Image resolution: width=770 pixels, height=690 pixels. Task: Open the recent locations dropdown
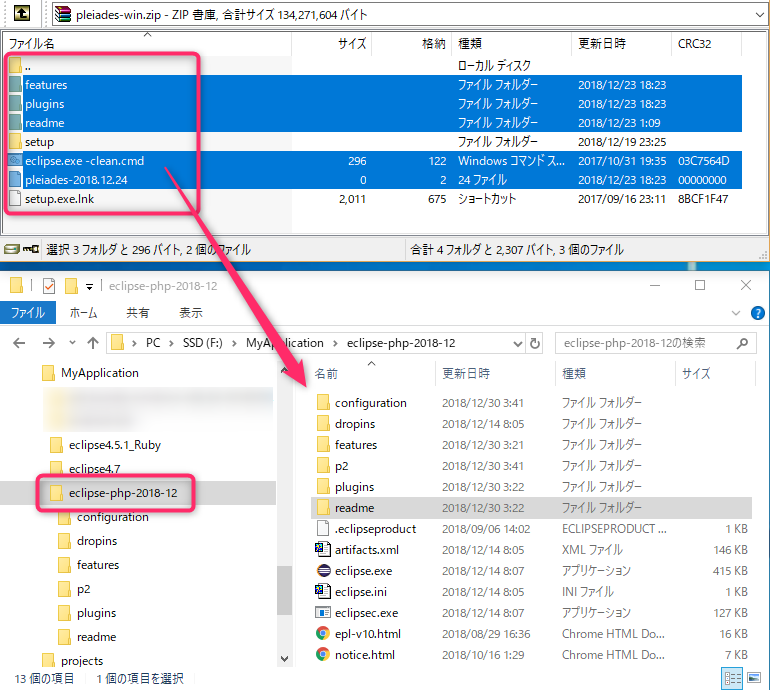point(72,343)
